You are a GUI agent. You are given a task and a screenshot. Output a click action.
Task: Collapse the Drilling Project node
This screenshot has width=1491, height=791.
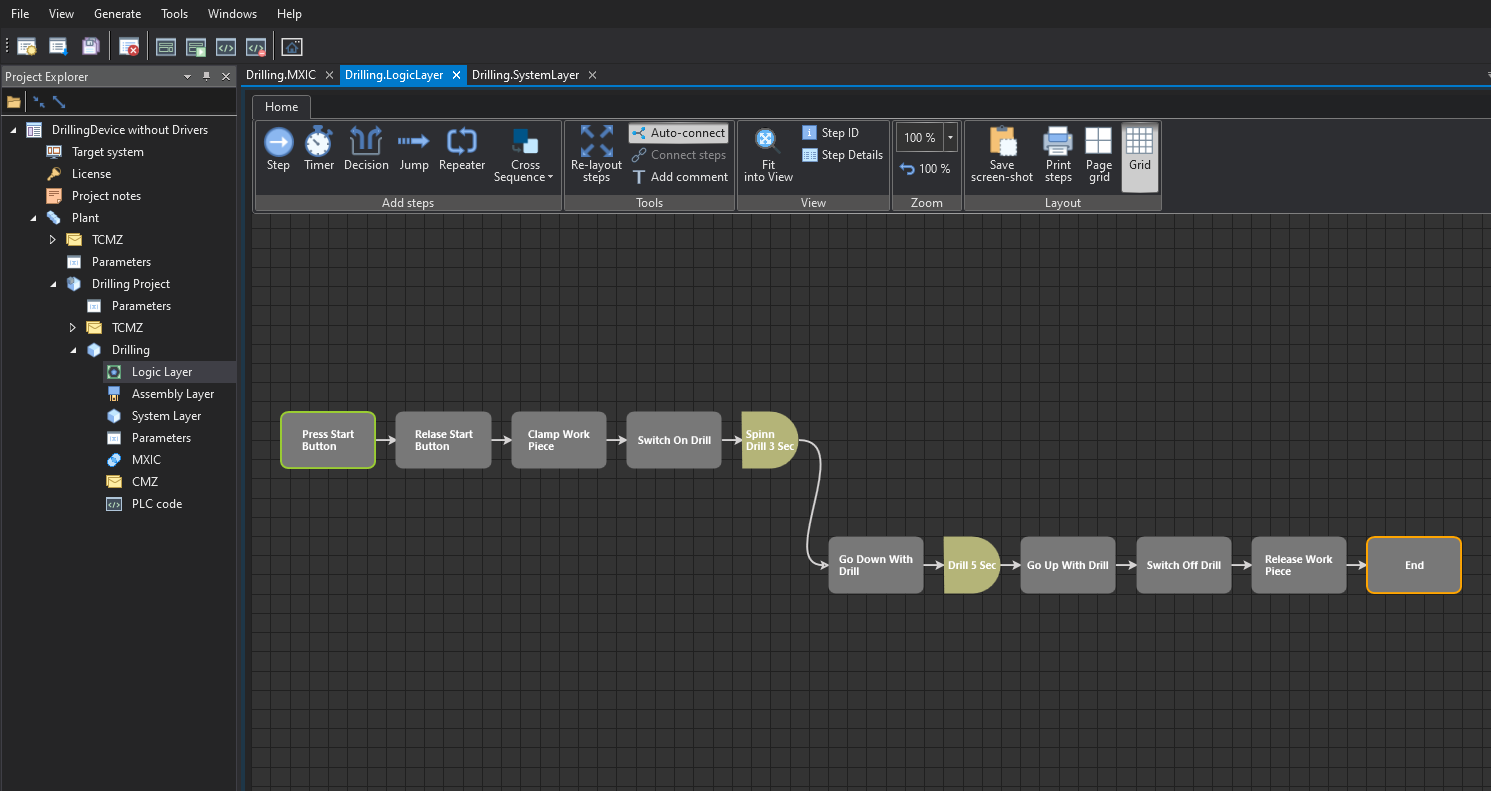pos(54,284)
